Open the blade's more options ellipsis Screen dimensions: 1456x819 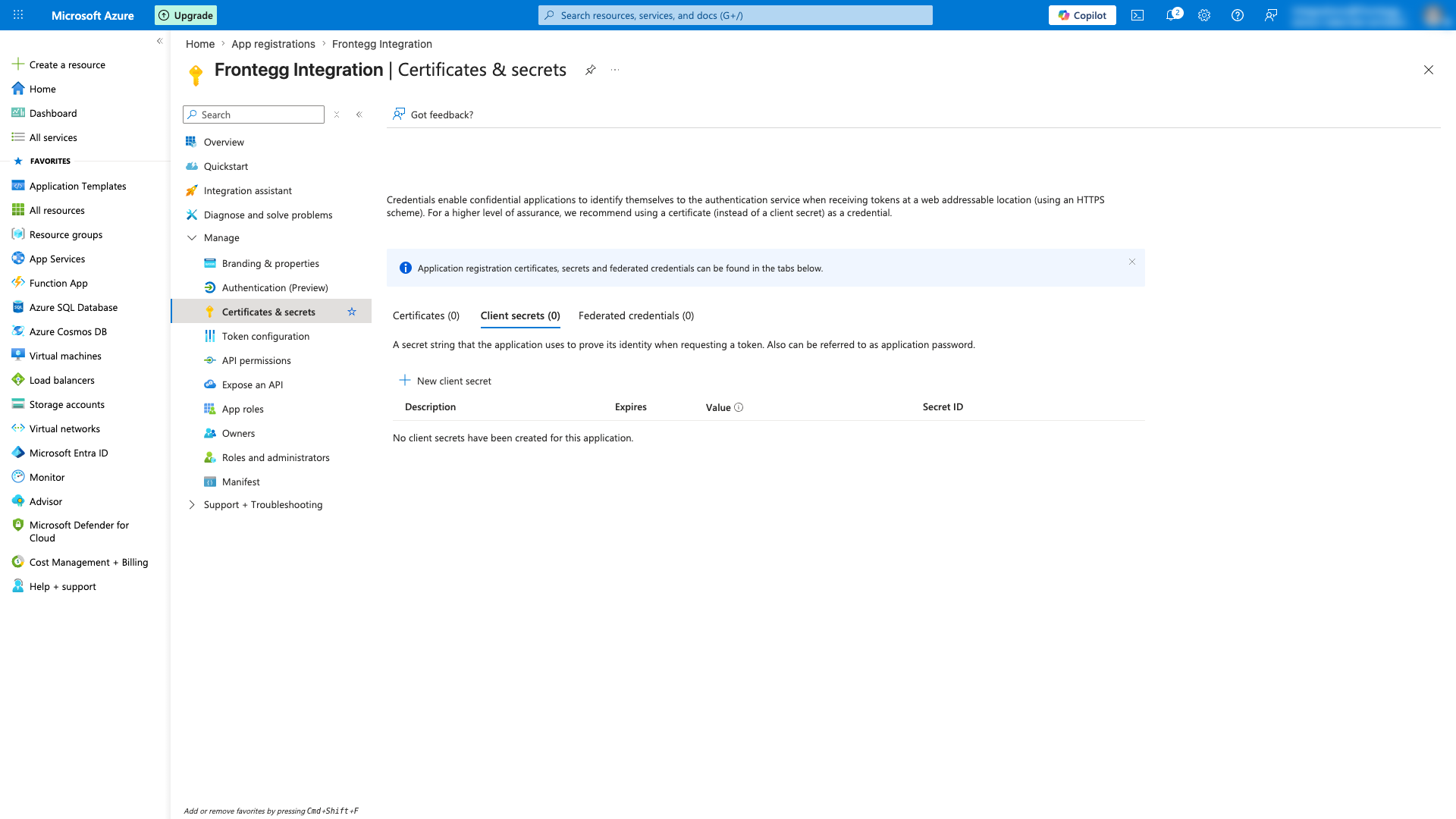coord(615,70)
